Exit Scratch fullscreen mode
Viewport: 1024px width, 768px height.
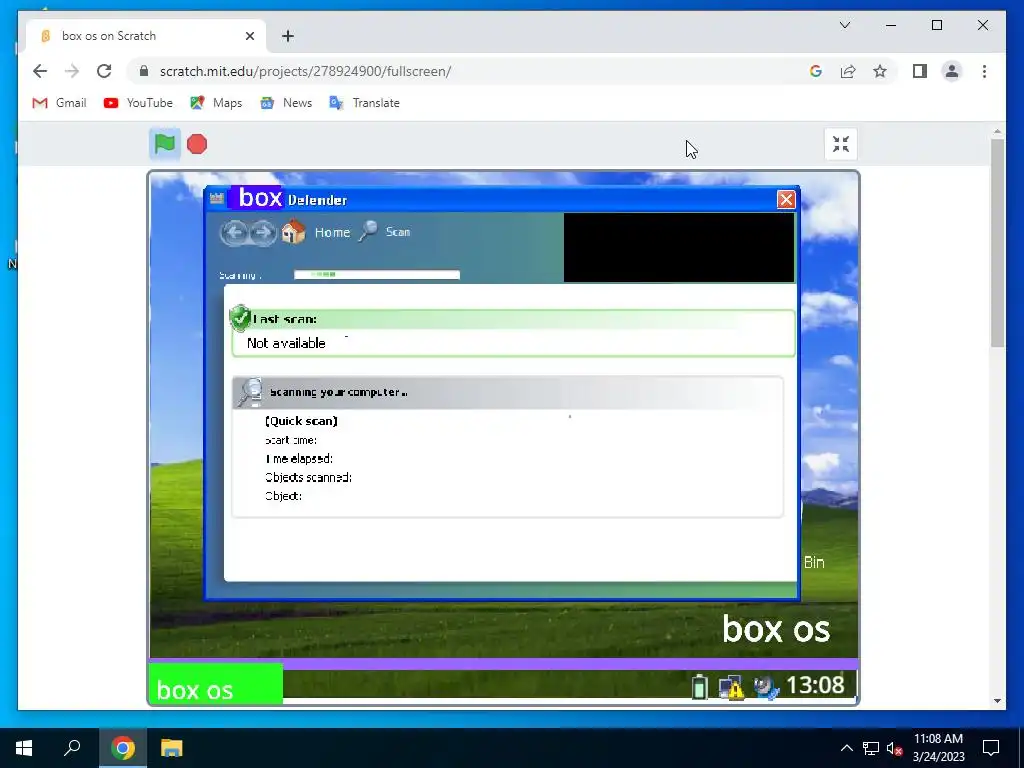coord(840,144)
